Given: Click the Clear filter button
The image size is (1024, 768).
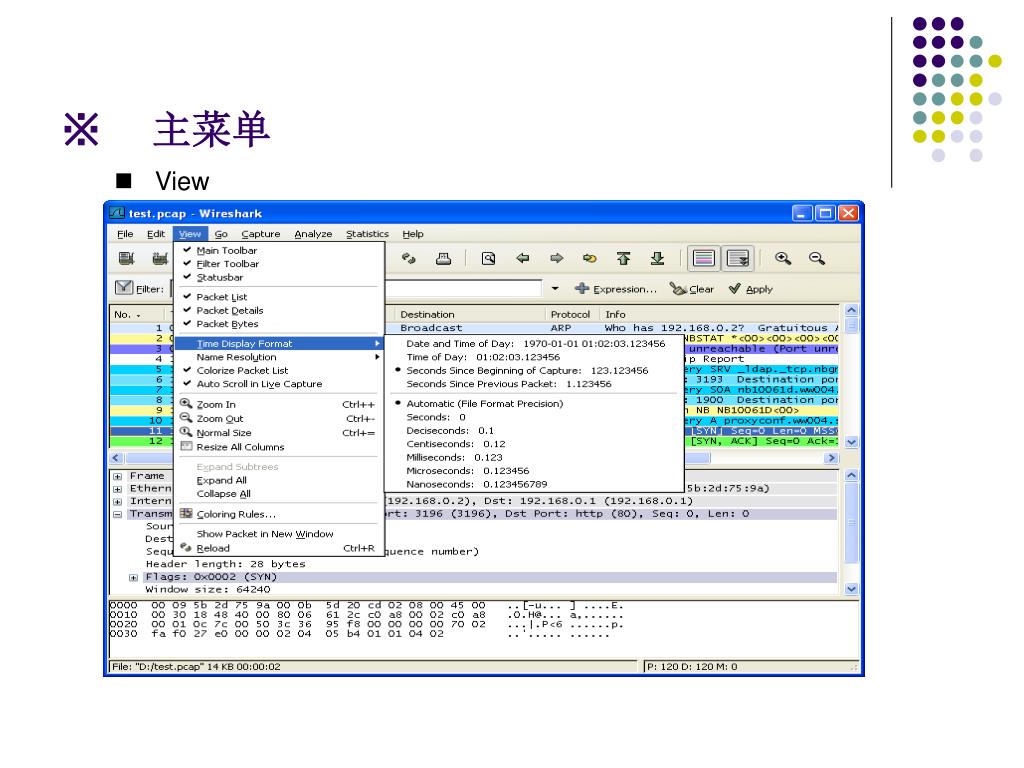Looking at the screenshot, I should (692, 289).
